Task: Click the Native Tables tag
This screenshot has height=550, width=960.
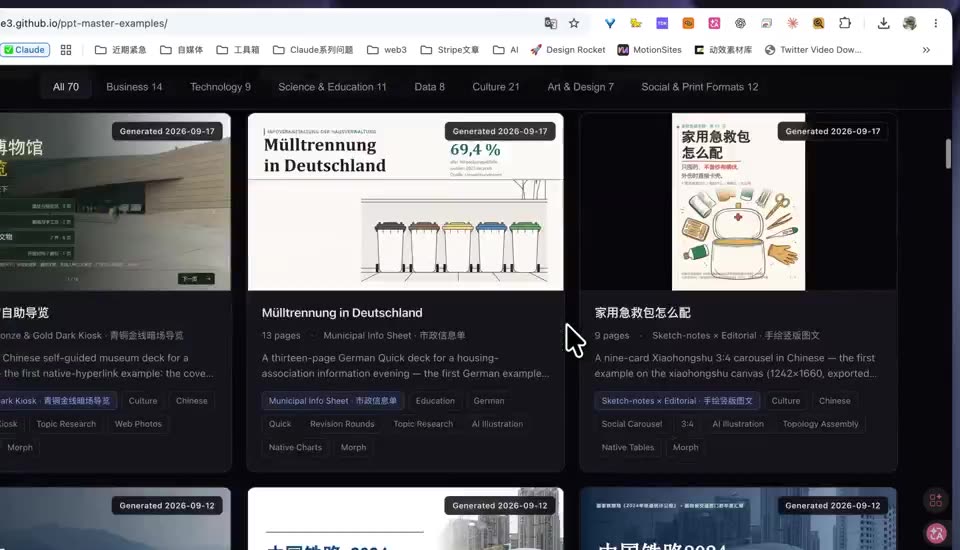Action: tap(628, 447)
